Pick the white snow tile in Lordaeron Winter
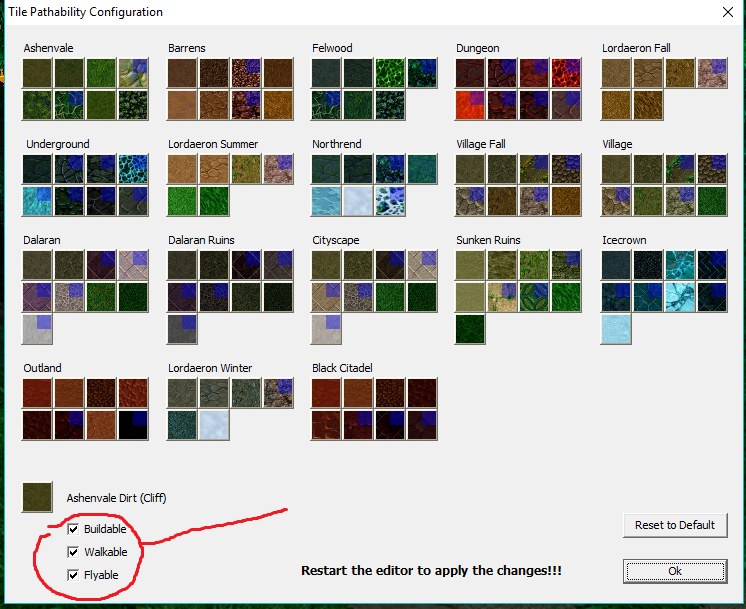The height and width of the screenshot is (609, 746). pyautogui.click(x=214, y=425)
